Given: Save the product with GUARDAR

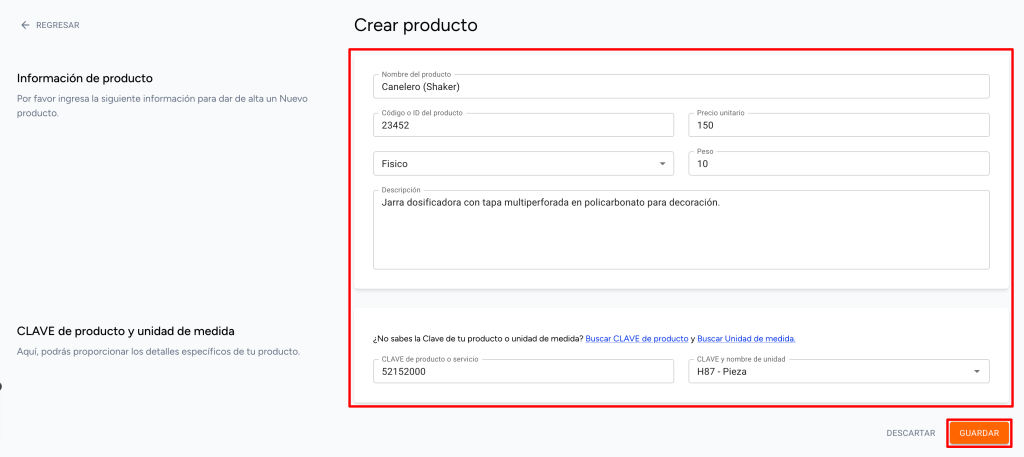Looking at the screenshot, I should coord(979,433).
